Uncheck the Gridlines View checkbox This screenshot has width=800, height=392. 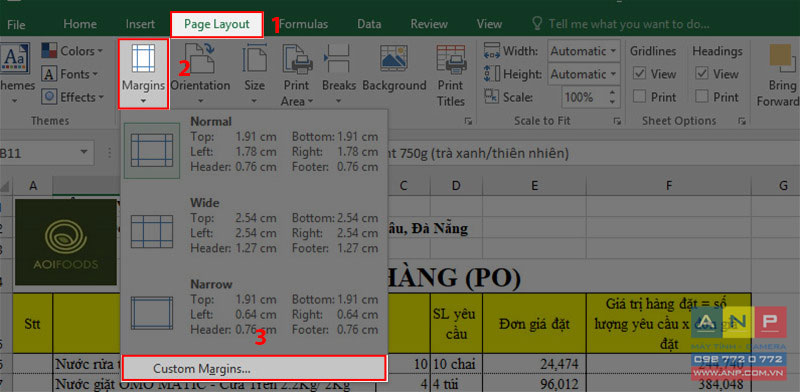[x=639, y=74]
